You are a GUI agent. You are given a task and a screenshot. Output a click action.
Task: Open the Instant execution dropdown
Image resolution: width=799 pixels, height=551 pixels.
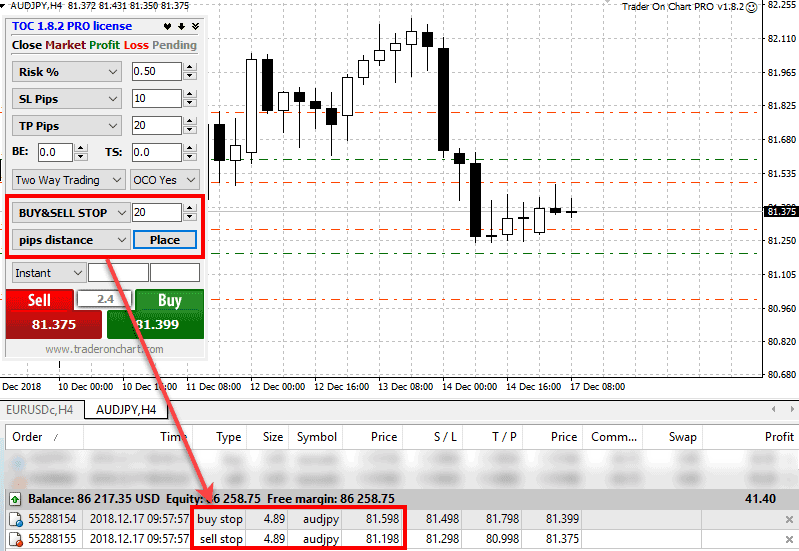48,273
